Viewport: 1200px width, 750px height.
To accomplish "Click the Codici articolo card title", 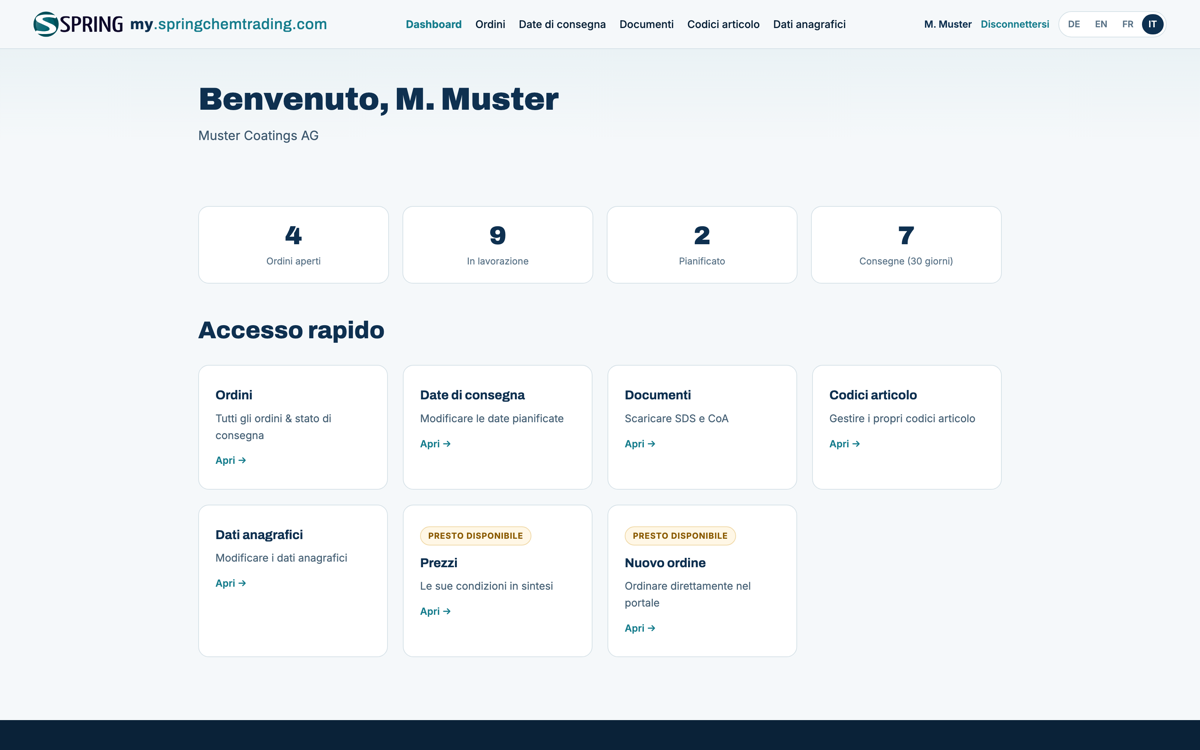I will coord(873,395).
